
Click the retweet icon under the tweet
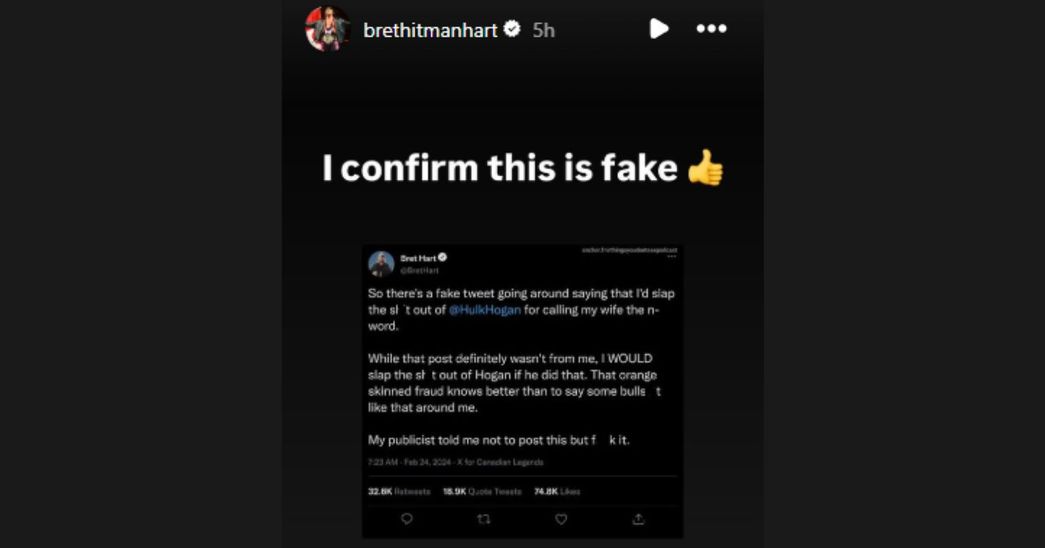point(484,519)
